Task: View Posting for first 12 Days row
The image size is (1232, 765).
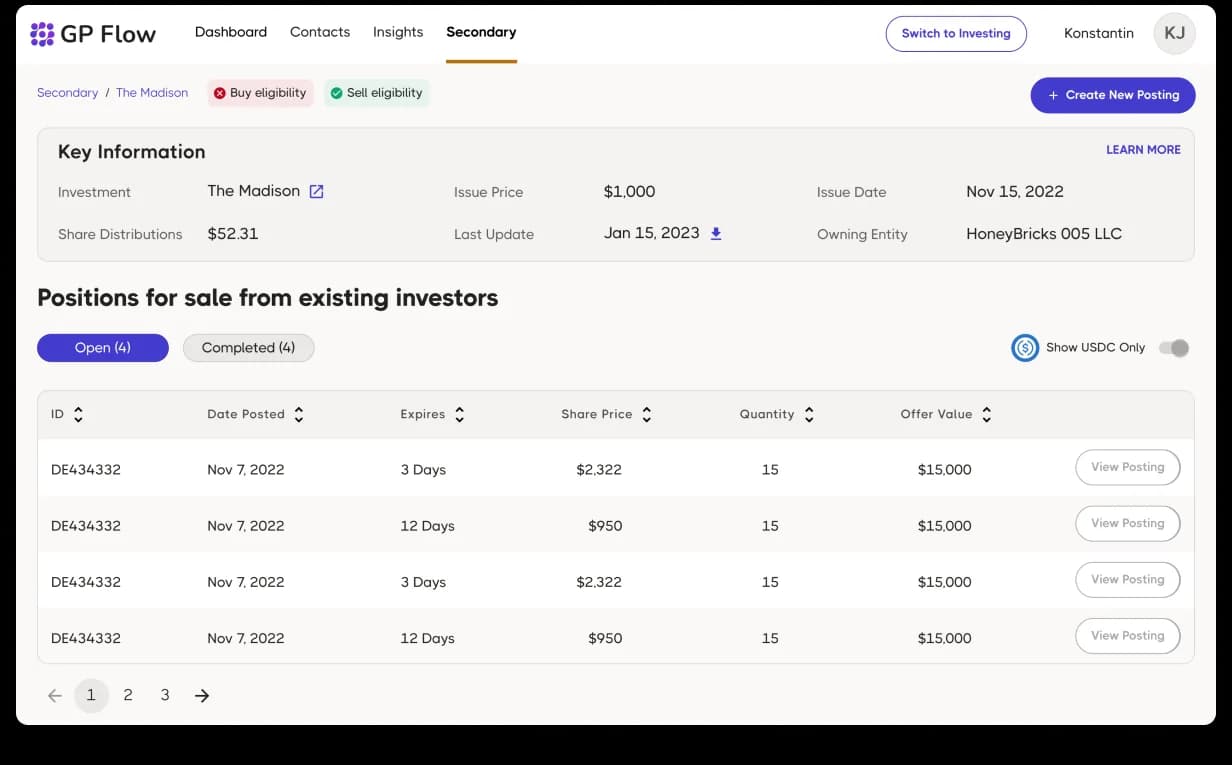Action: pos(1127,523)
